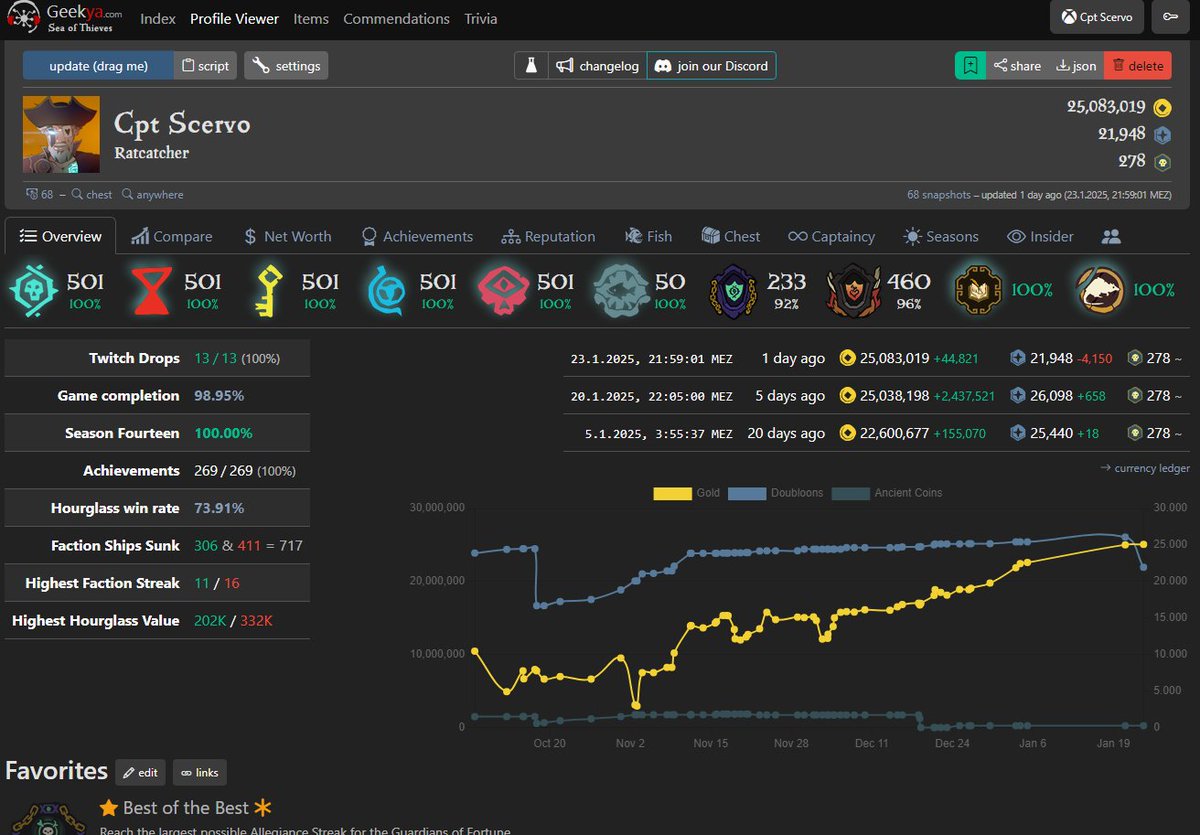This screenshot has height=835, width=1200.
Task: Toggle the Ancient Coins series in the legend
Action: tap(888, 493)
